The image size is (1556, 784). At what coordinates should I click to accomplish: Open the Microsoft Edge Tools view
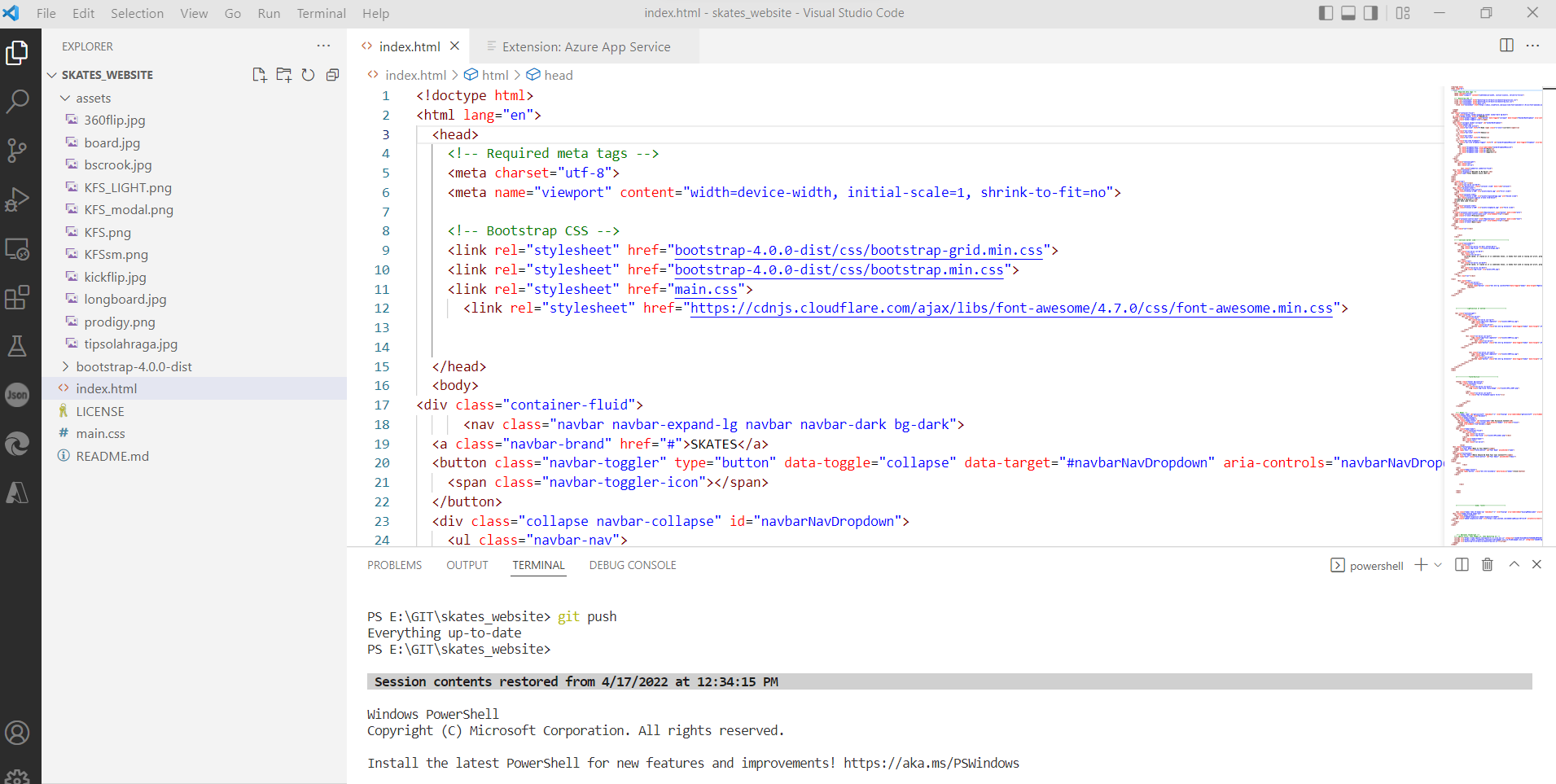17,444
